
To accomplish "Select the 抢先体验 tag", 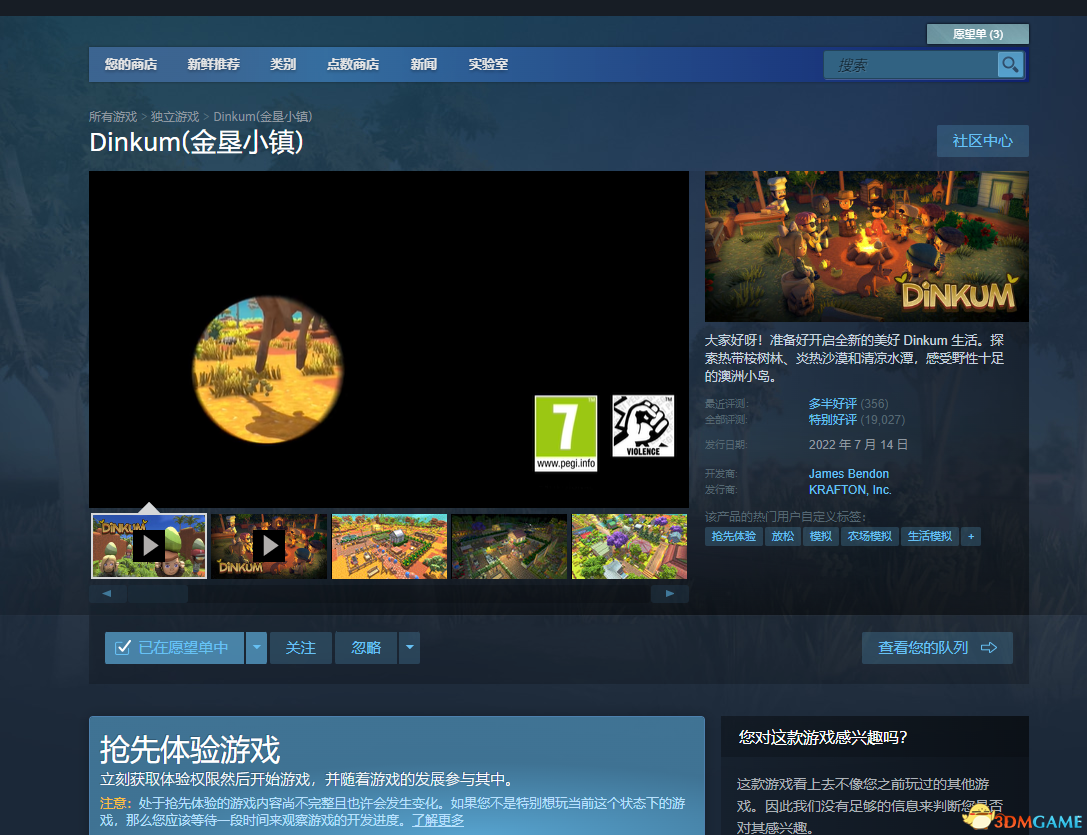I will coord(733,536).
